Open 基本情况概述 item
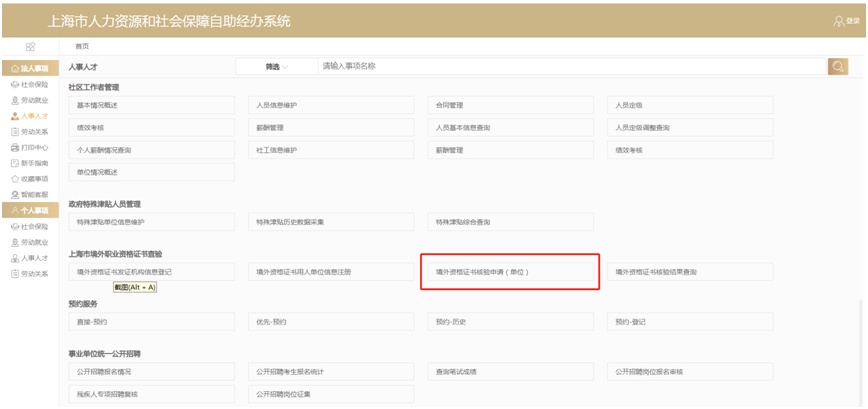 click(152, 105)
